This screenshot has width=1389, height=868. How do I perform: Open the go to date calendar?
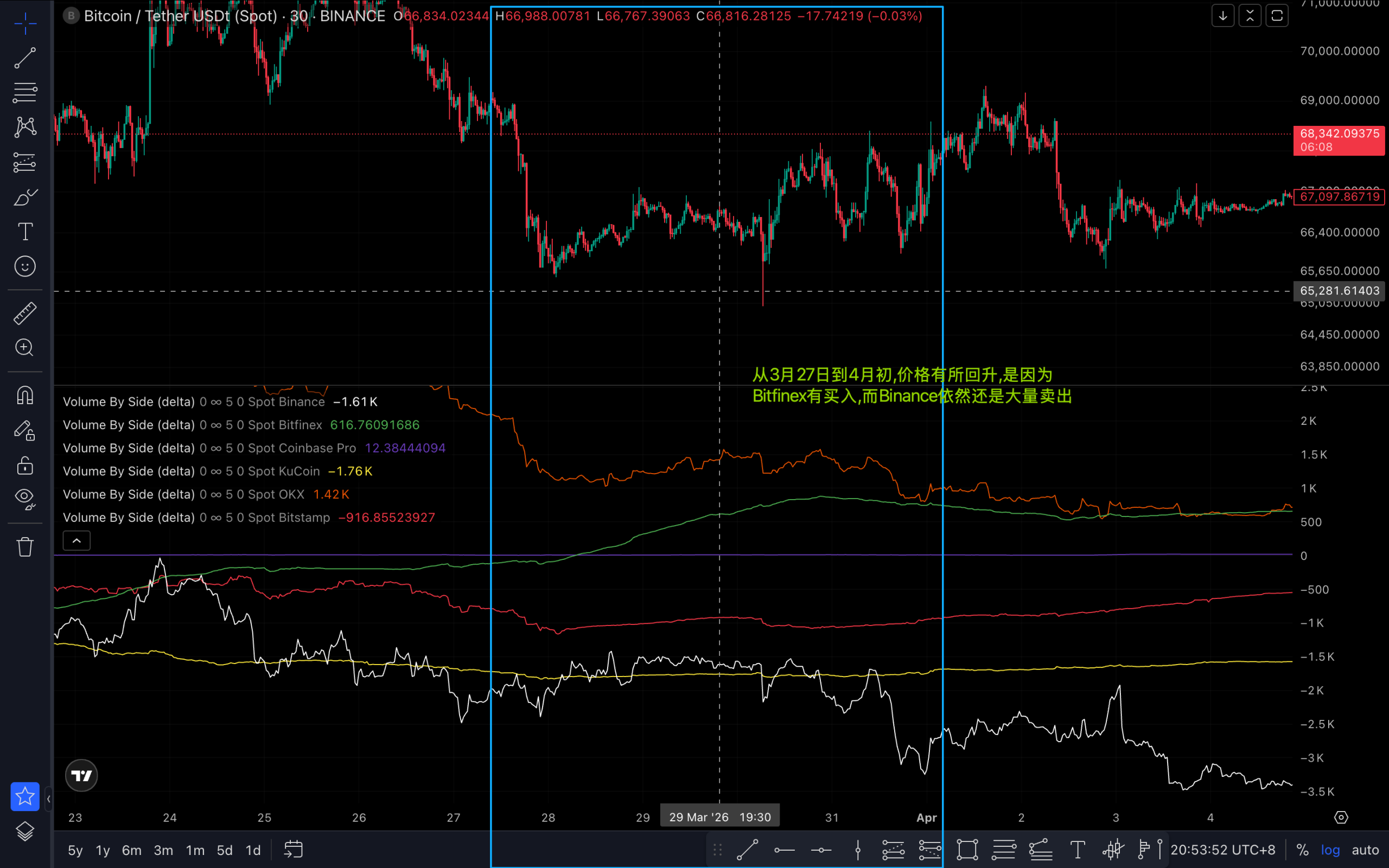[294, 850]
